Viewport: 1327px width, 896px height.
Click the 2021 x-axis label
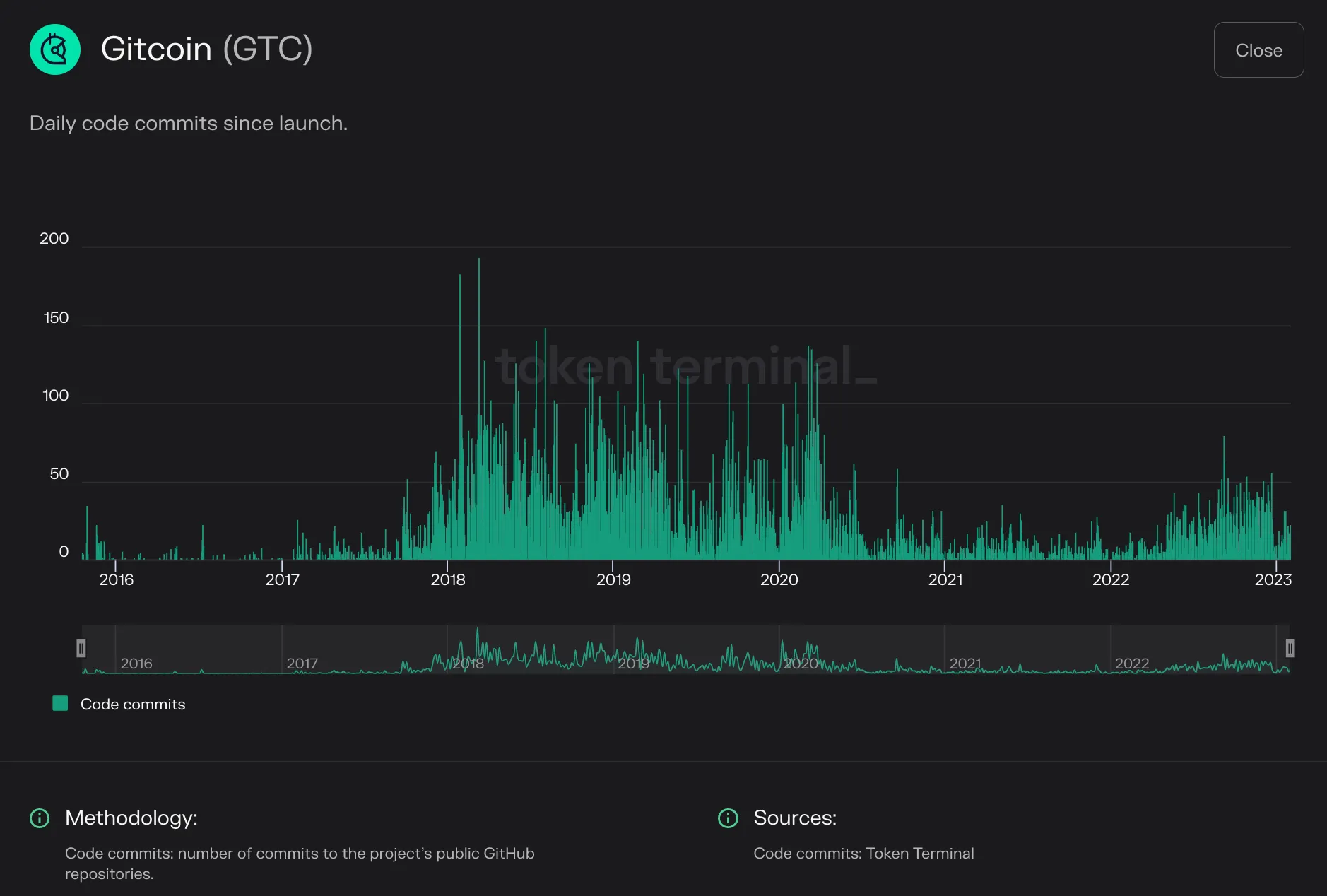[x=945, y=579]
